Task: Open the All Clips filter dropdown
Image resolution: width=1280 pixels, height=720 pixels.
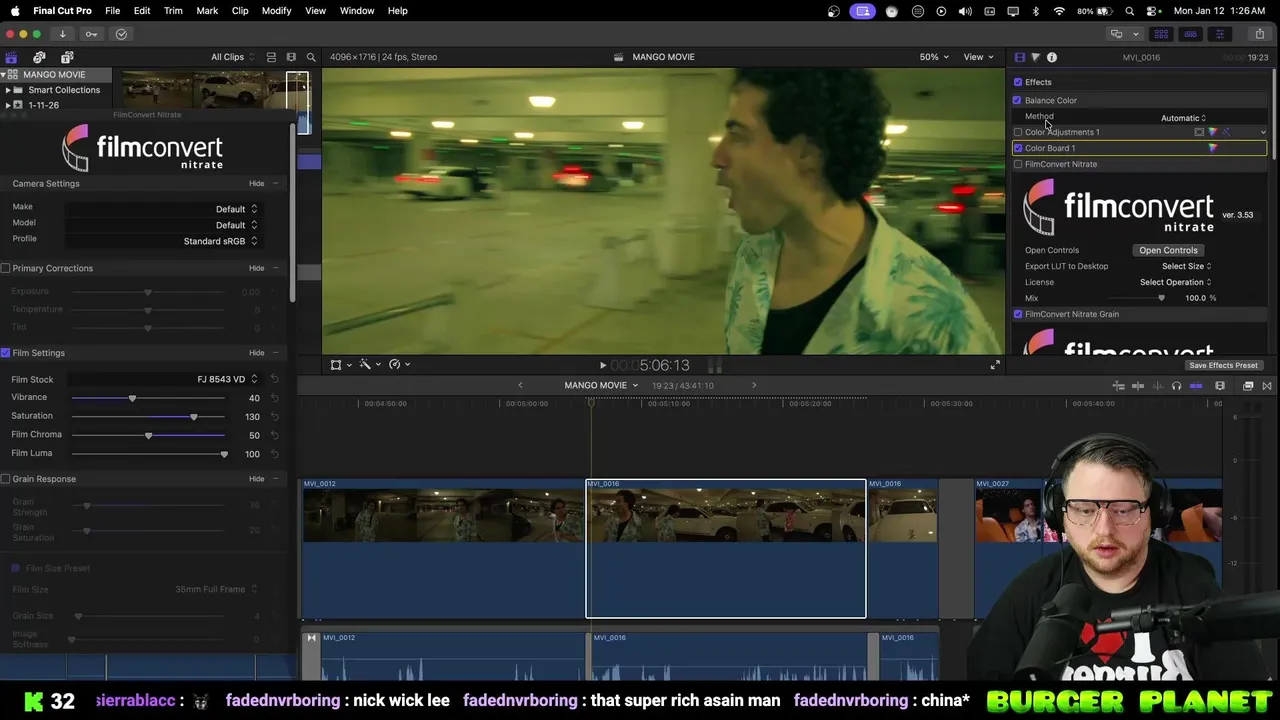Action: pyautogui.click(x=232, y=57)
